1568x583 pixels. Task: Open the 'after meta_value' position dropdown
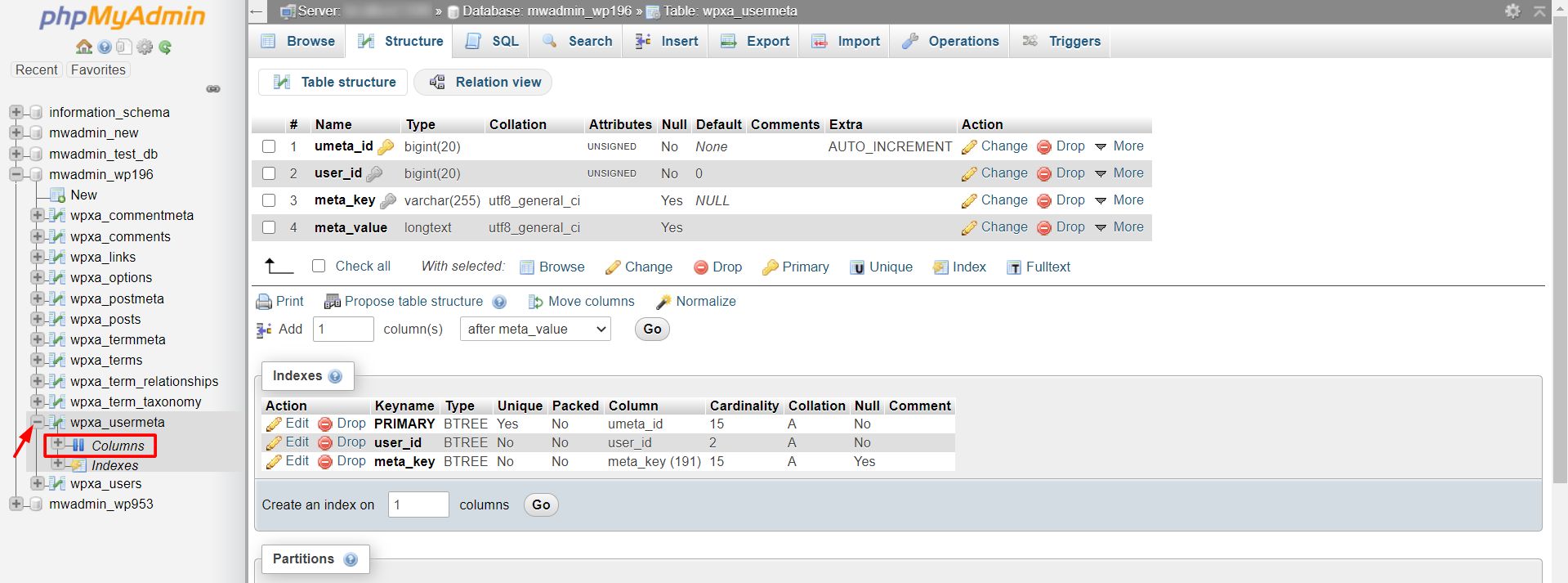pyautogui.click(x=535, y=330)
